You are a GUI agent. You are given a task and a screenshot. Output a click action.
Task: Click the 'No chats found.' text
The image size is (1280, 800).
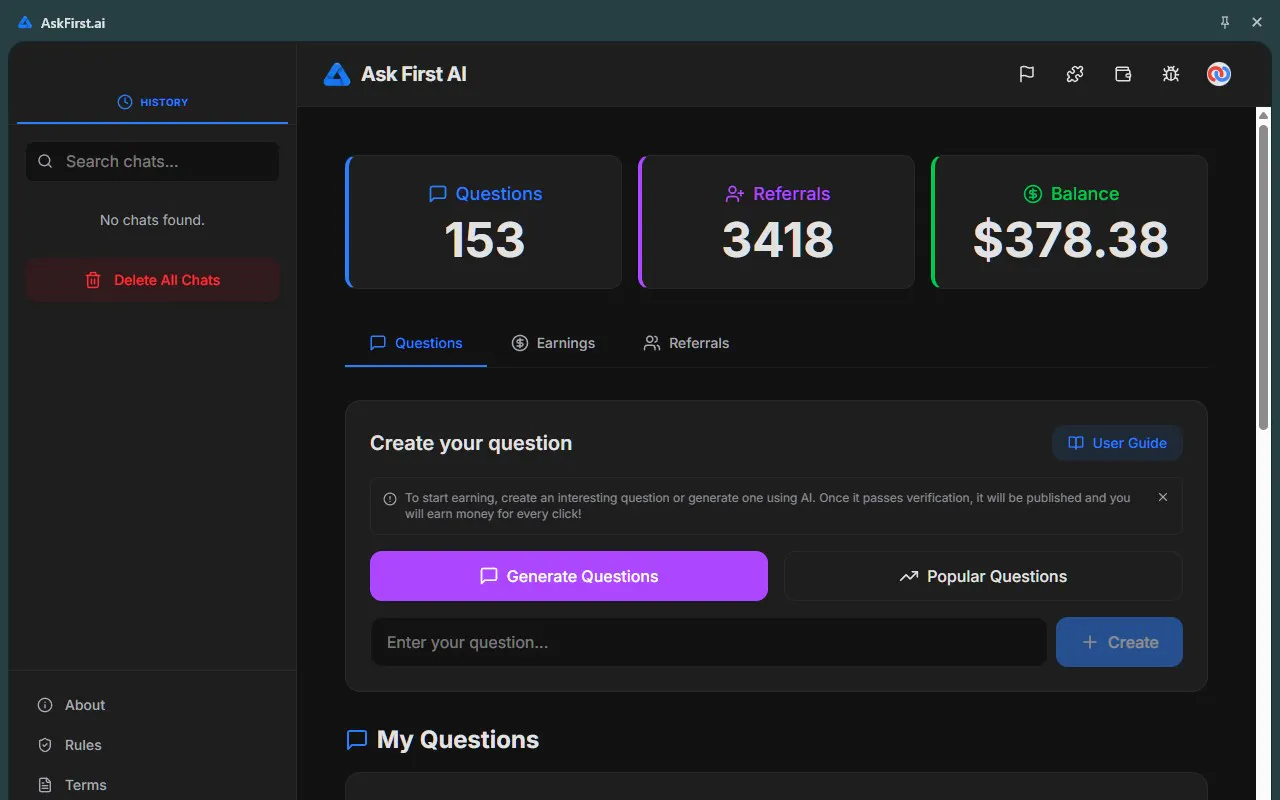(x=152, y=220)
